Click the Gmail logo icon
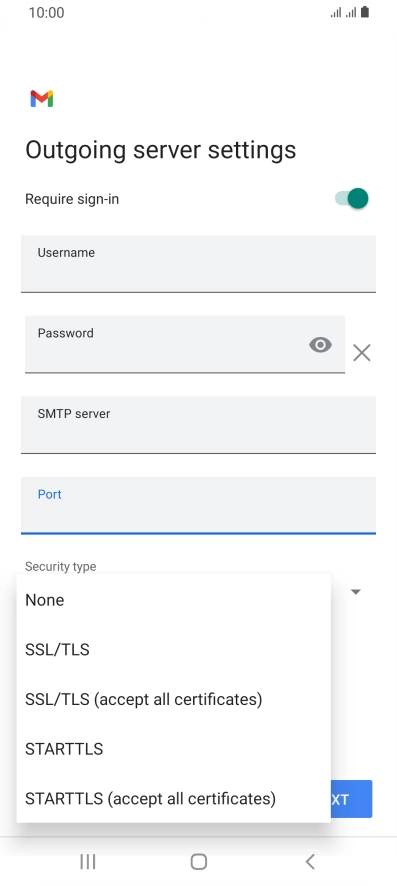The height and width of the screenshot is (886, 397). 42,99
